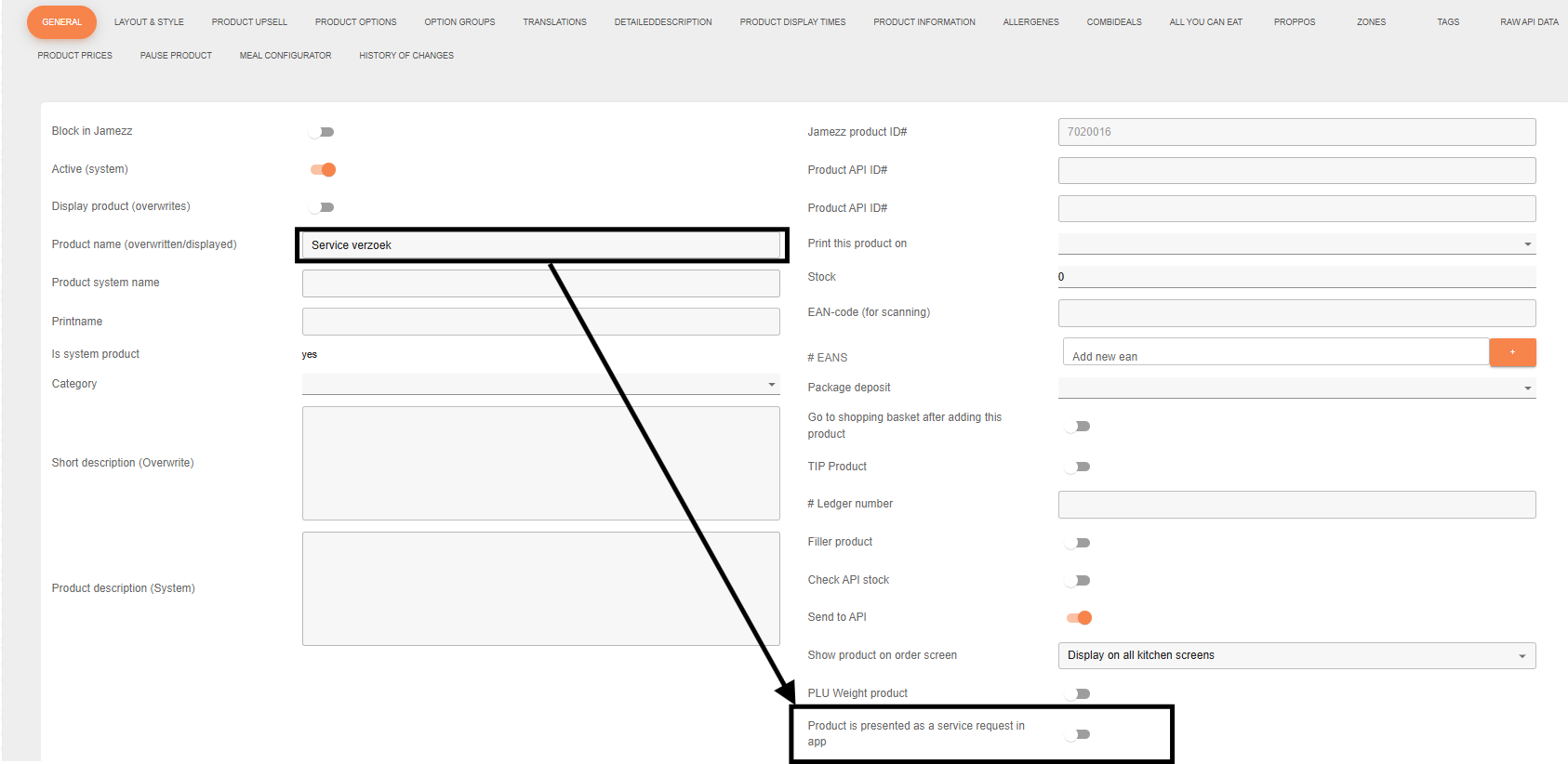
Task: Go to the Product Prices tab
Action: [74, 56]
